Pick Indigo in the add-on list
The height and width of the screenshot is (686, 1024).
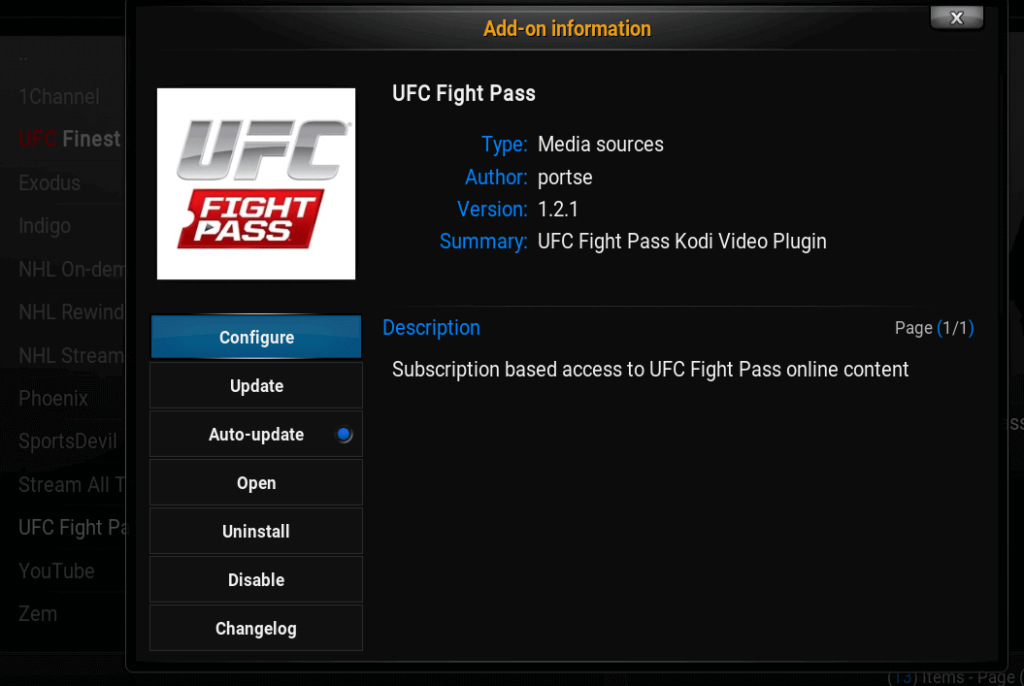[x=44, y=226]
